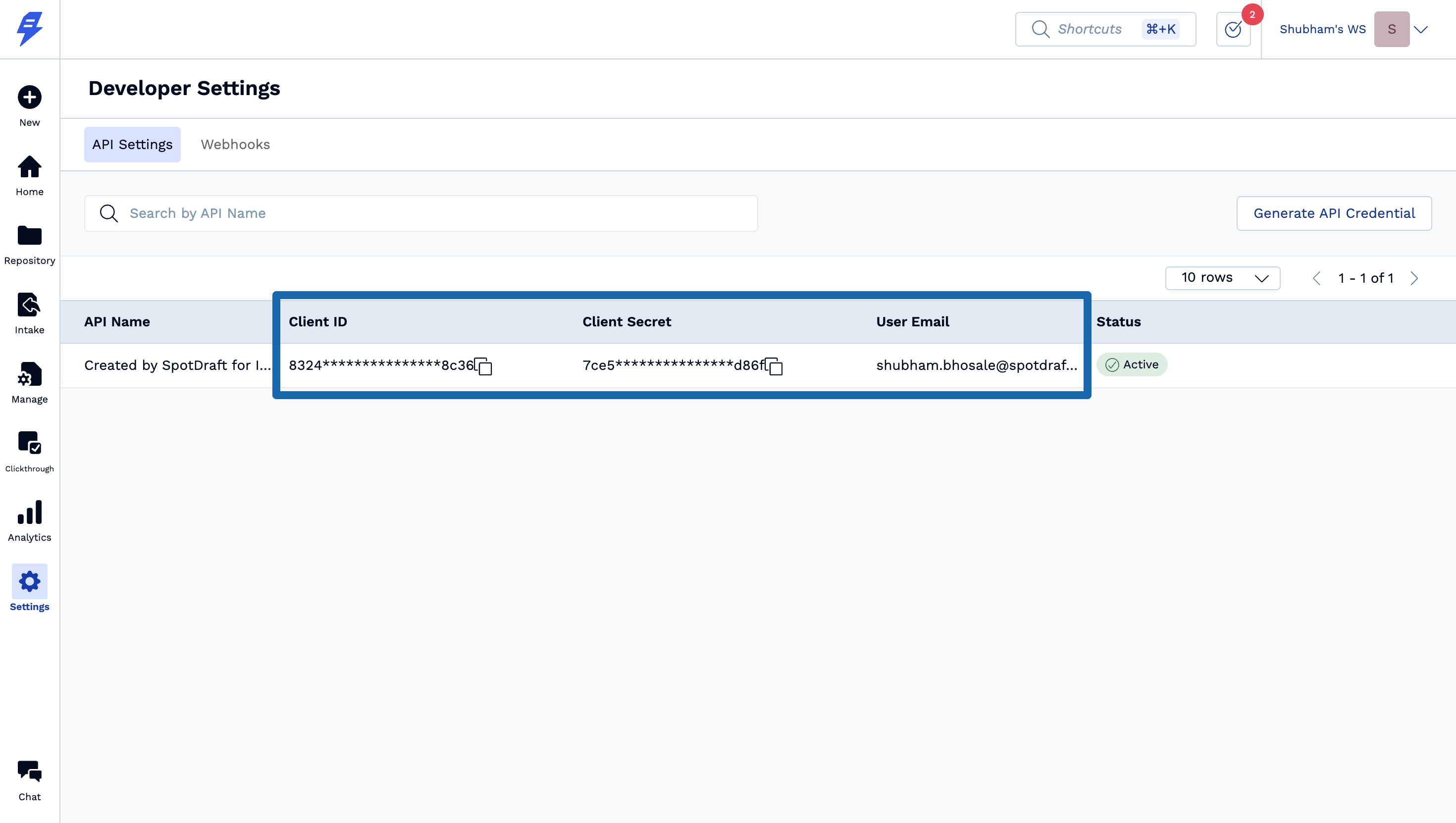Go to next page of results

click(1414, 278)
